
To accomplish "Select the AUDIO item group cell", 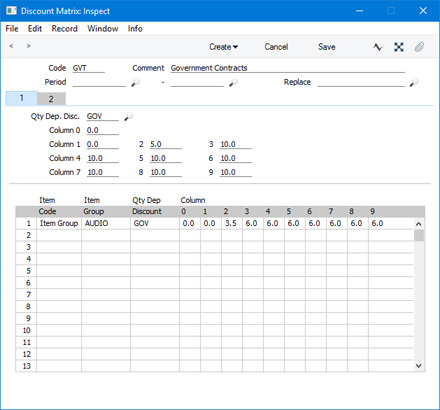I will [106, 223].
